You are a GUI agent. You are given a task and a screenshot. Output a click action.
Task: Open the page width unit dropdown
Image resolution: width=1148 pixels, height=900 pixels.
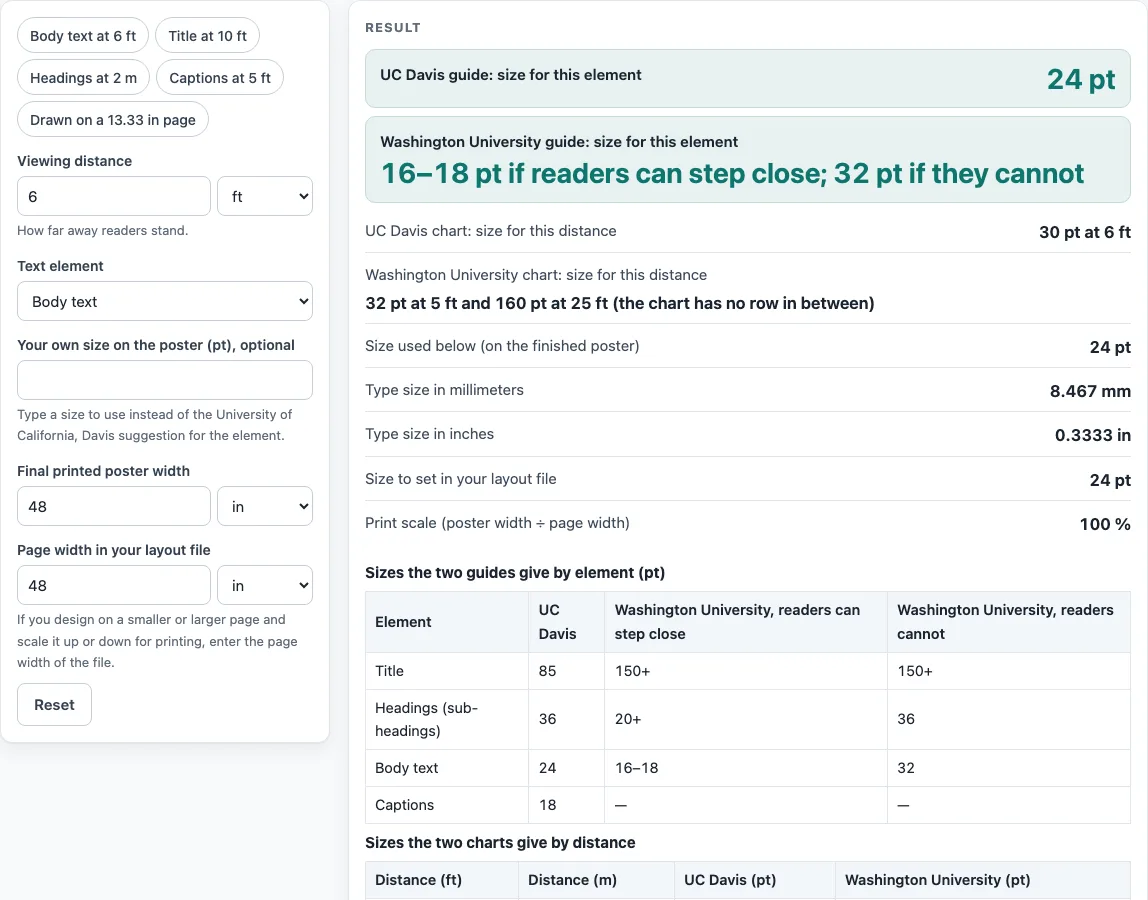(x=265, y=585)
